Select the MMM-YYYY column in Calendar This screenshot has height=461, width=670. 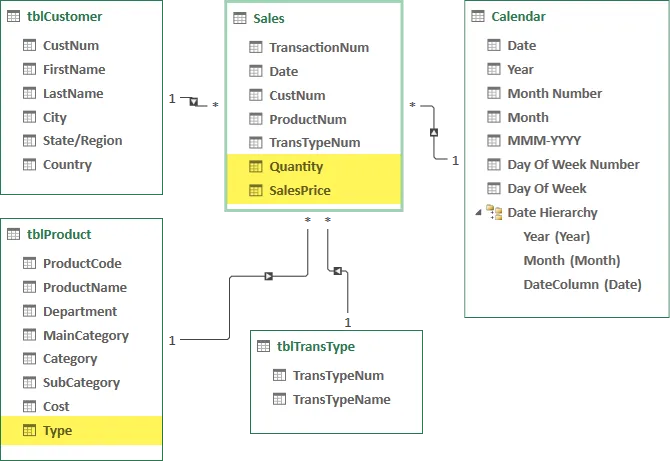543,141
